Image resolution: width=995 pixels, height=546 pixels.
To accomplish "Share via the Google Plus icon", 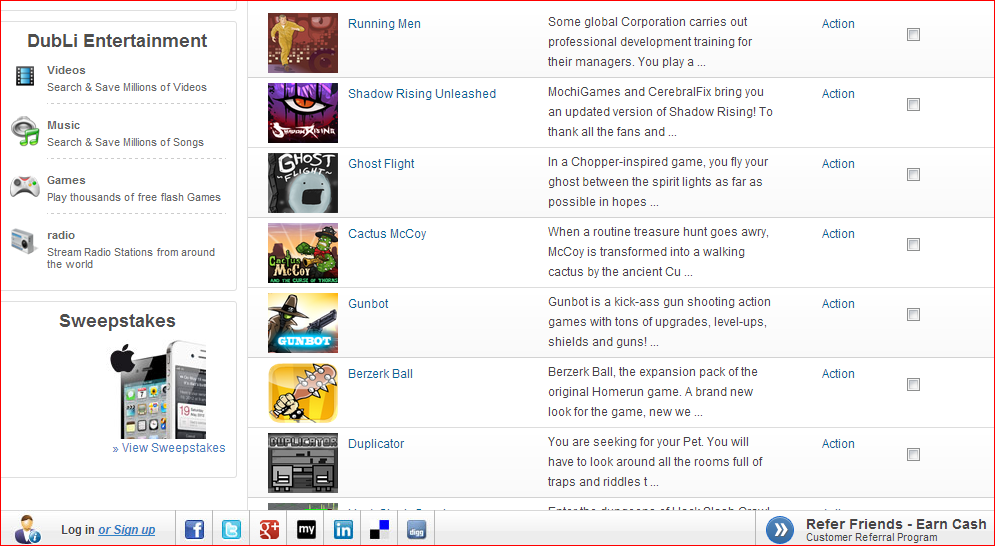I will click(268, 530).
